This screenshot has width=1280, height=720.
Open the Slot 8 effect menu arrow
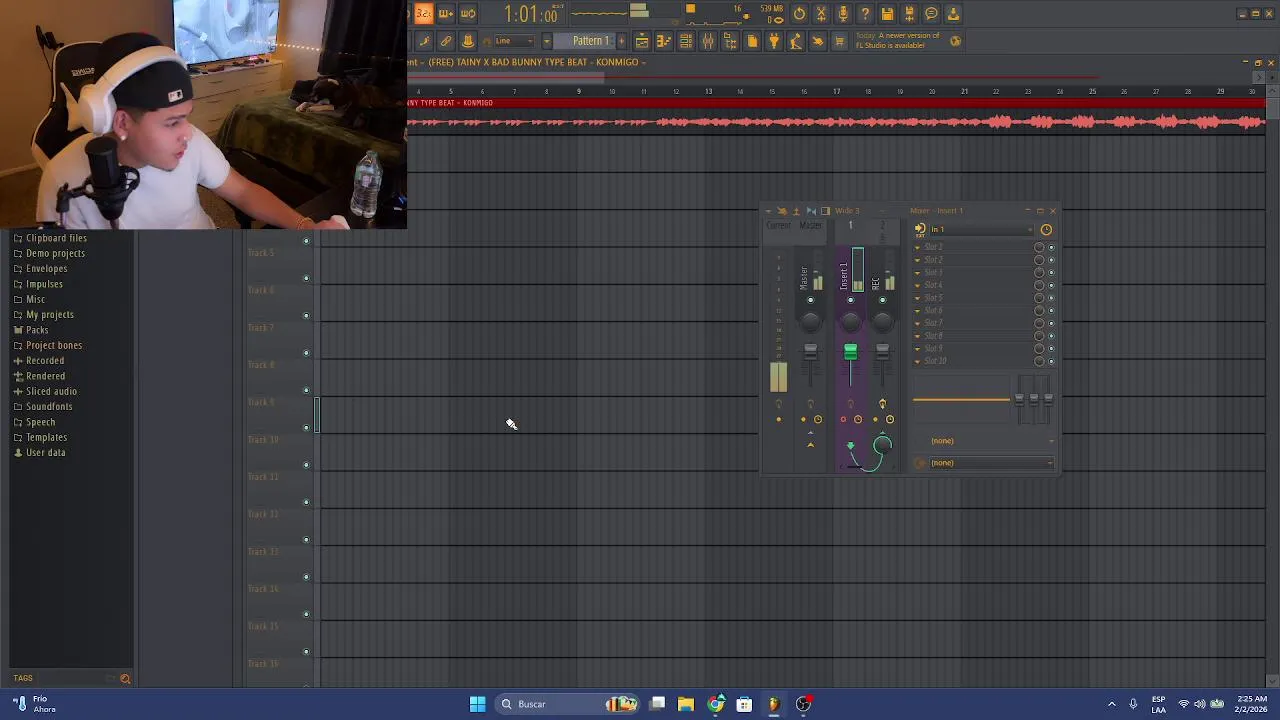click(x=917, y=336)
